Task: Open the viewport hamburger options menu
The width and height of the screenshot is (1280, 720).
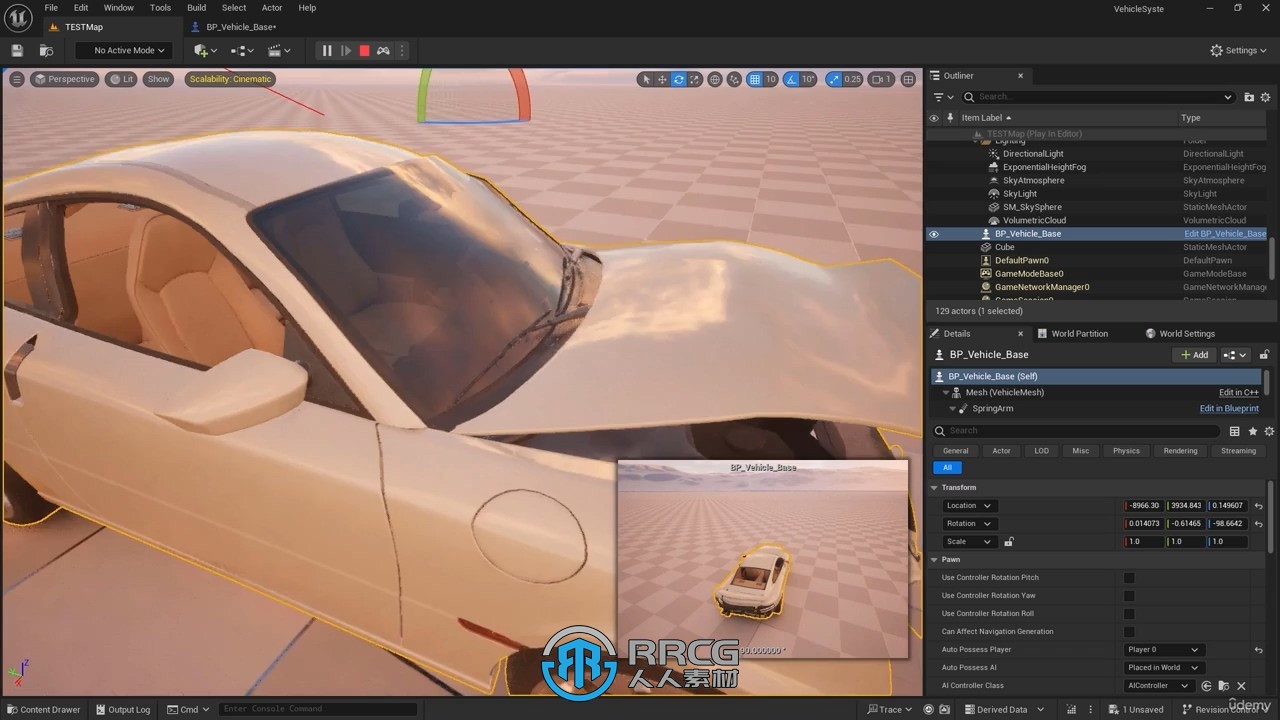Action: (x=16, y=79)
